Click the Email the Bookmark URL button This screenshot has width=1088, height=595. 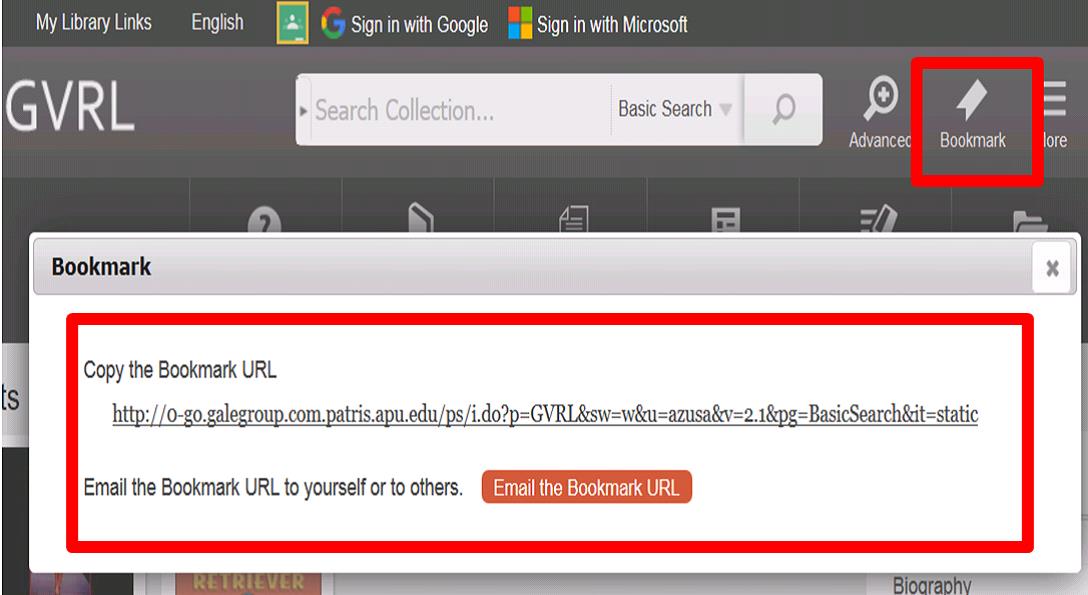click(586, 487)
